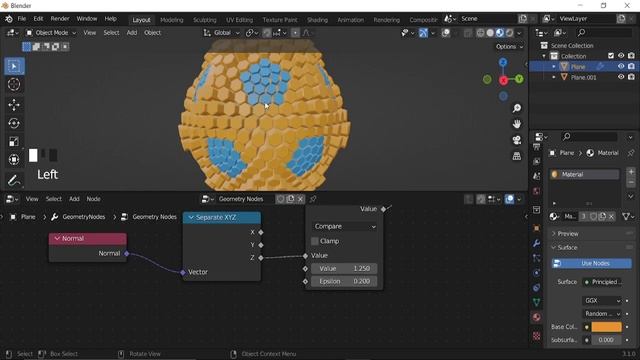This screenshot has height=360, width=640.
Task: Collapse the Separate XYZ node
Action: point(191,218)
